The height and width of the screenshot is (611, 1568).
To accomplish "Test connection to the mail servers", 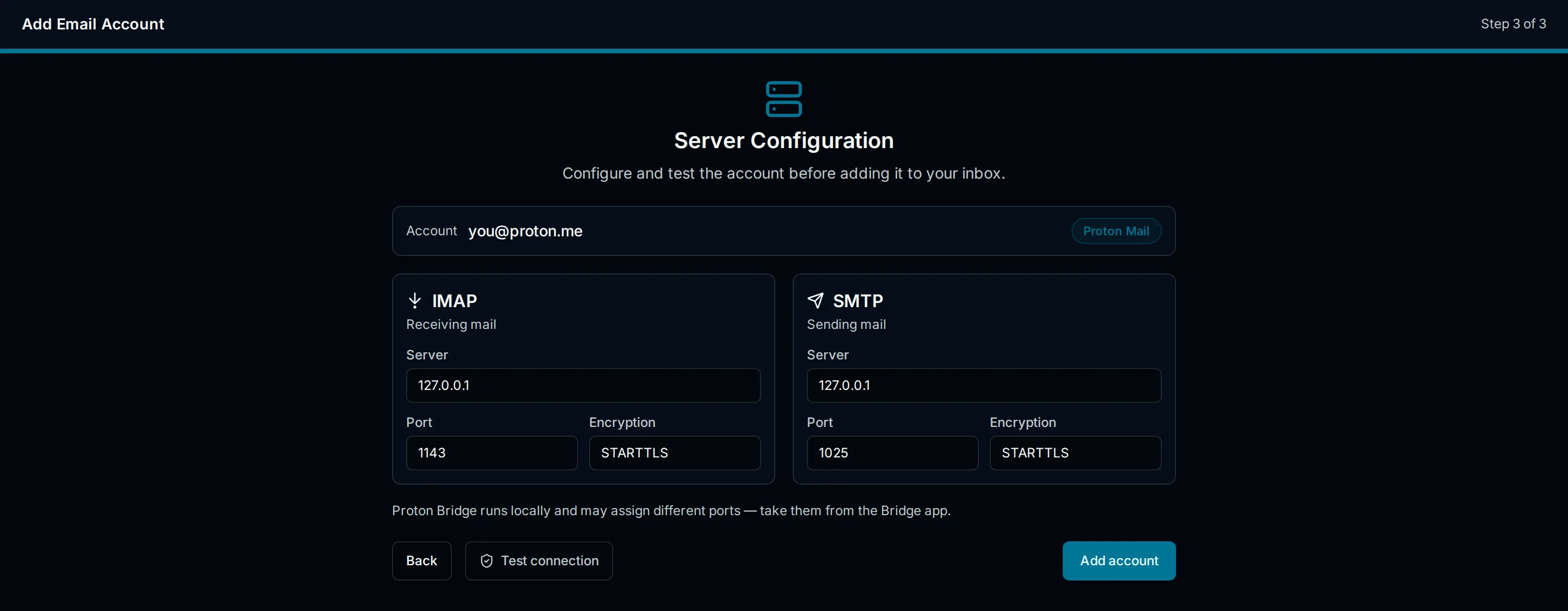I will click(538, 561).
